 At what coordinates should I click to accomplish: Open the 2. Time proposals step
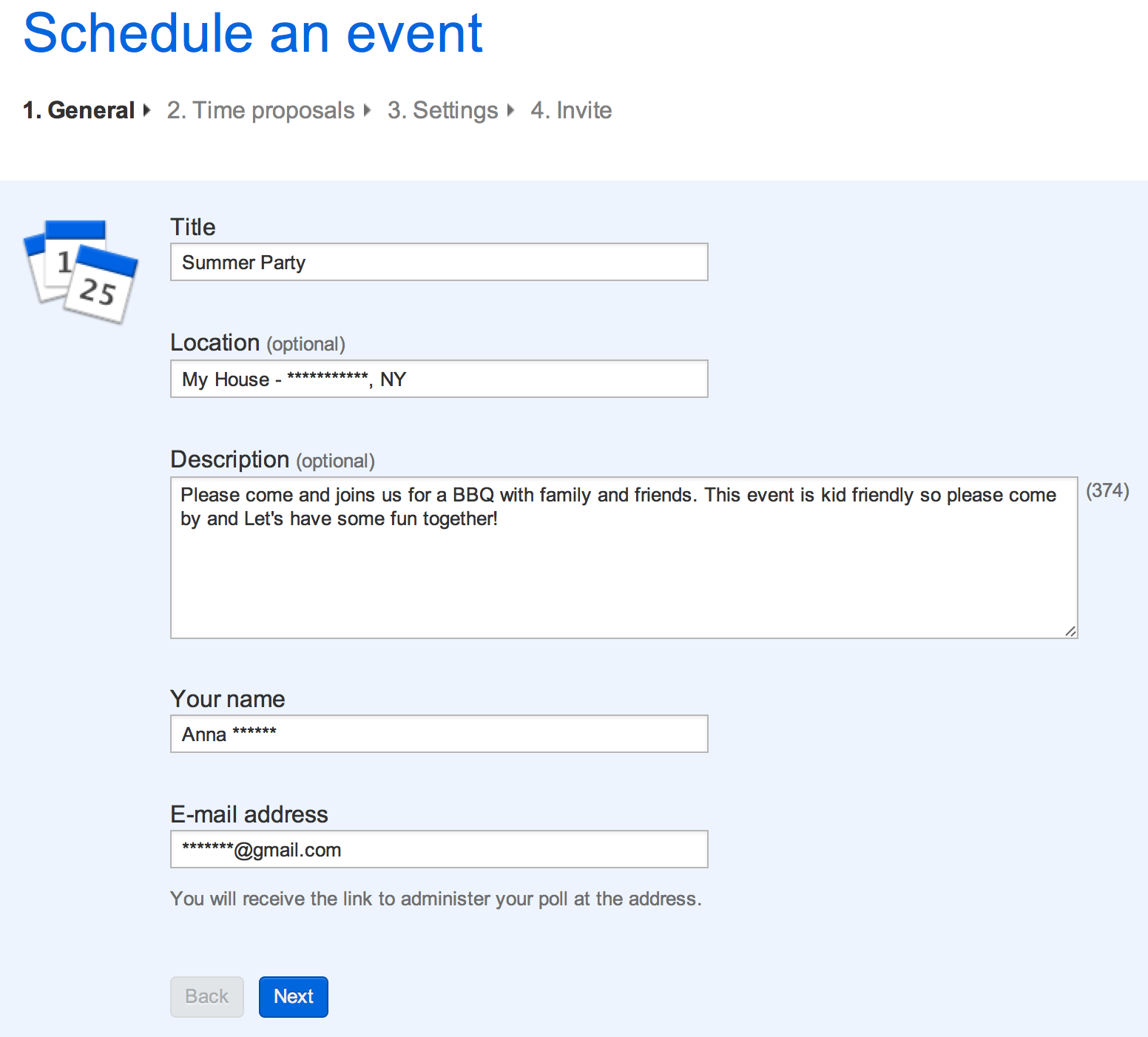[260, 110]
